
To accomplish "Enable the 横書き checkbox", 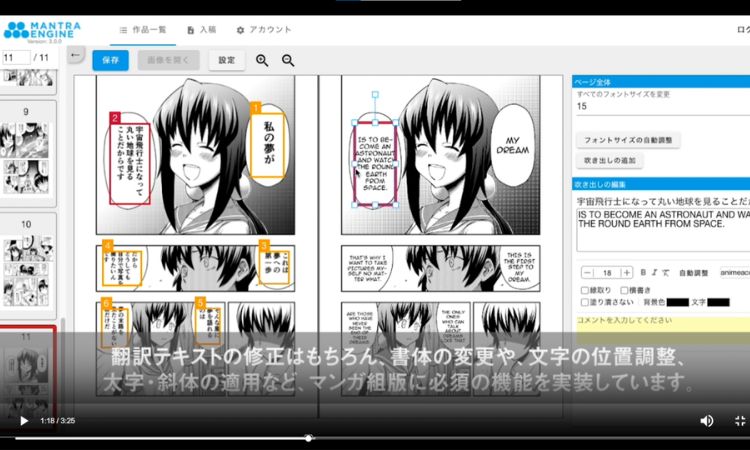I will point(624,290).
